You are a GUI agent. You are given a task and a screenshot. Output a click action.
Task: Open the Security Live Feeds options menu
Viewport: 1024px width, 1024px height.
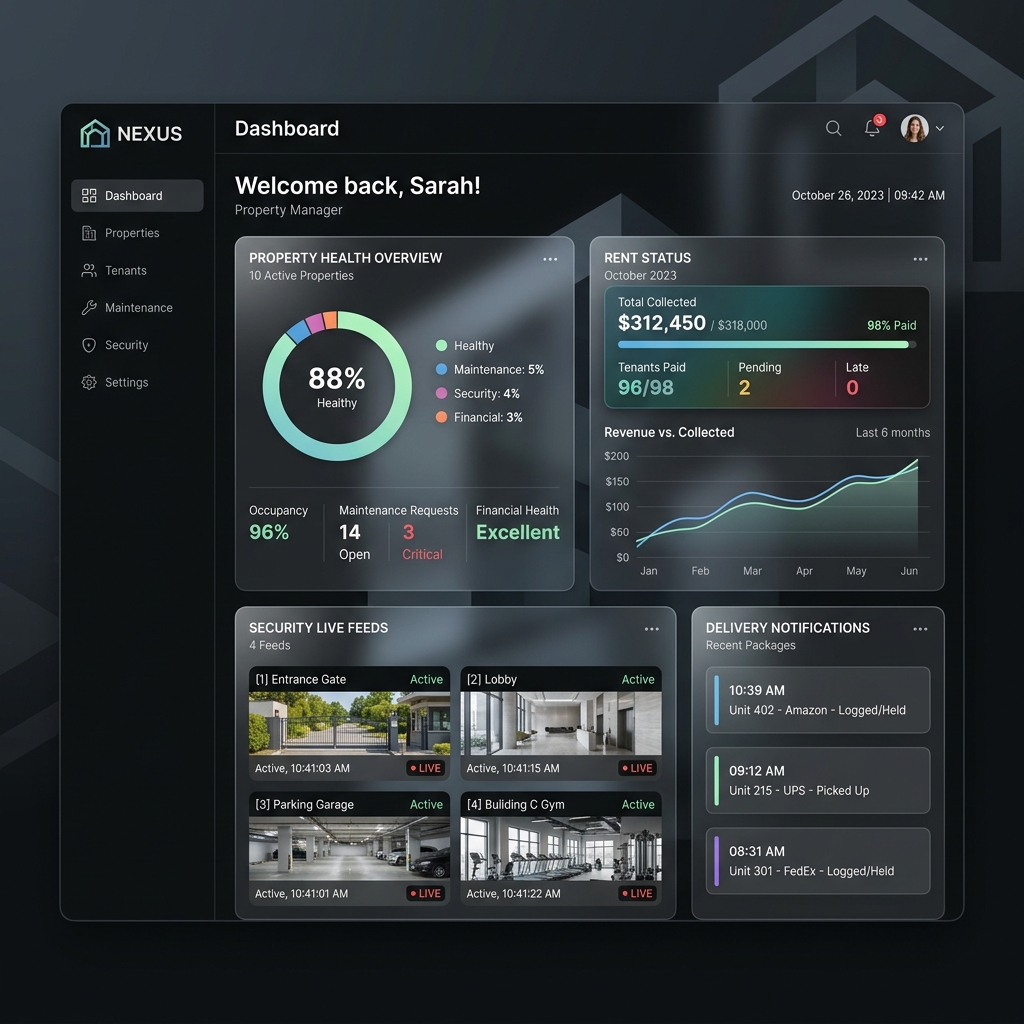(652, 629)
